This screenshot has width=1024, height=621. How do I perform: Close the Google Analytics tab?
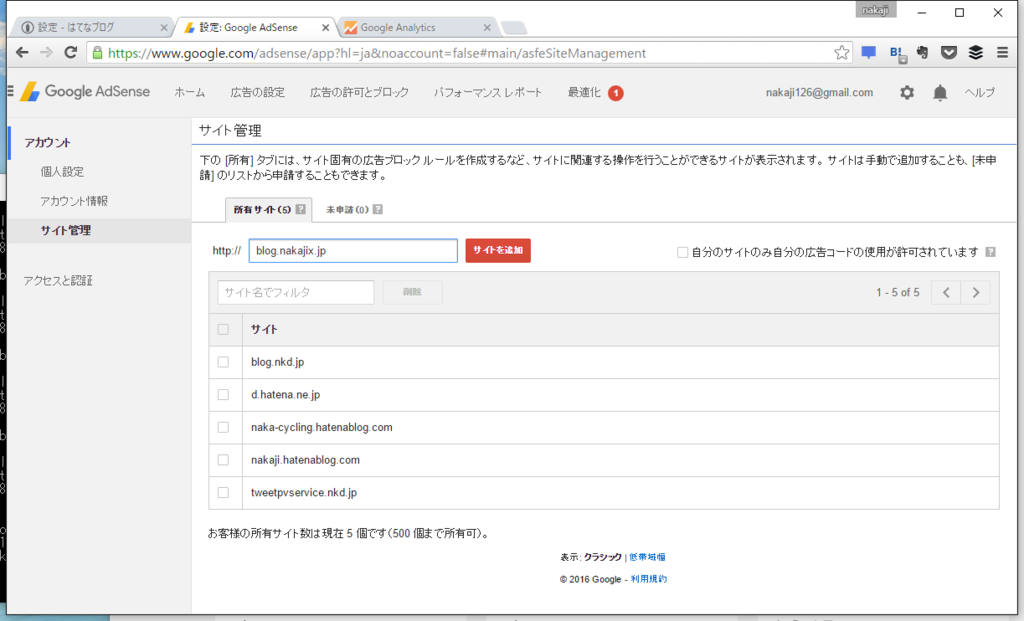pyautogui.click(x=487, y=27)
